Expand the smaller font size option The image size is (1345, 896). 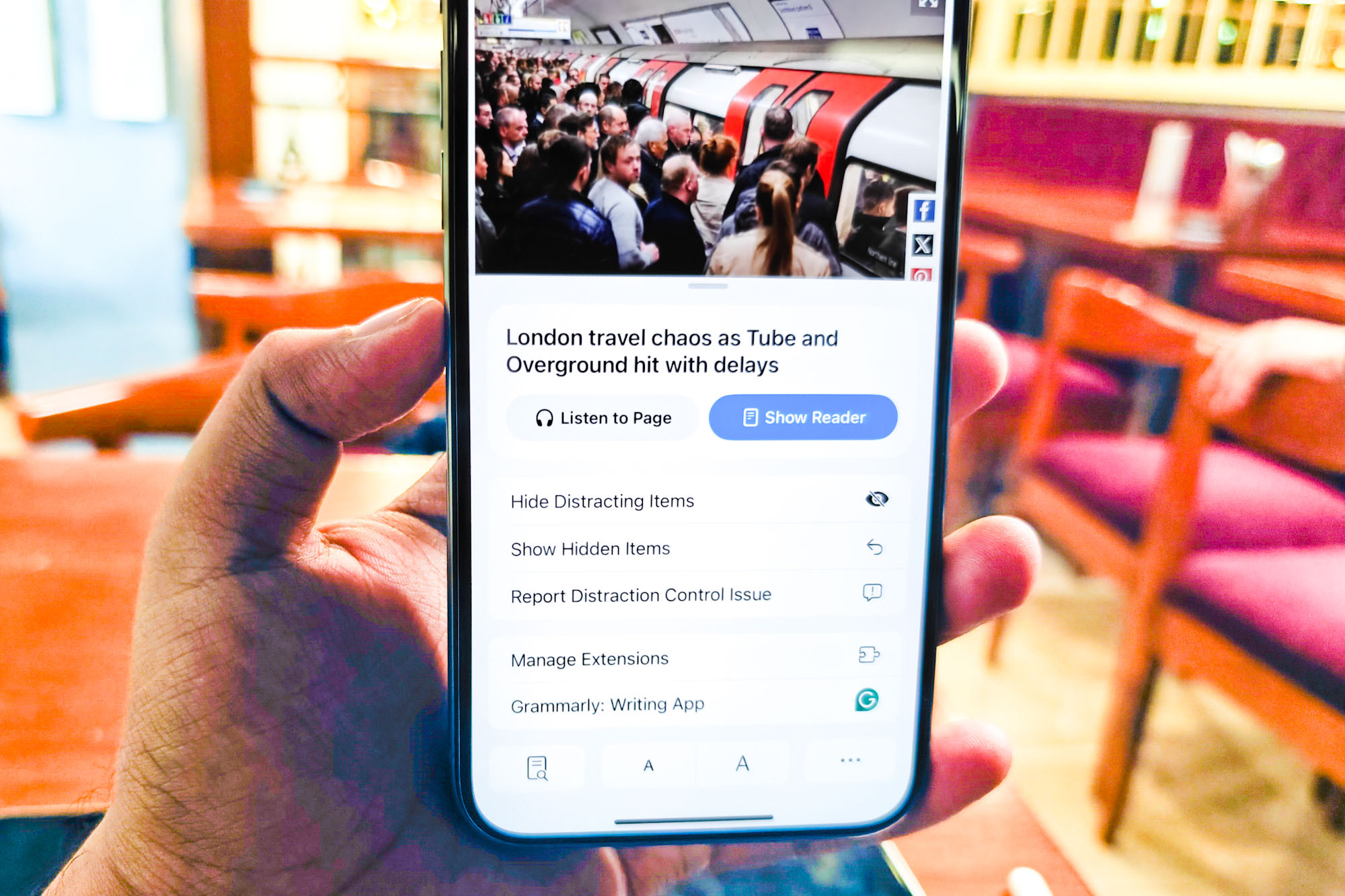tap(649, 765)
